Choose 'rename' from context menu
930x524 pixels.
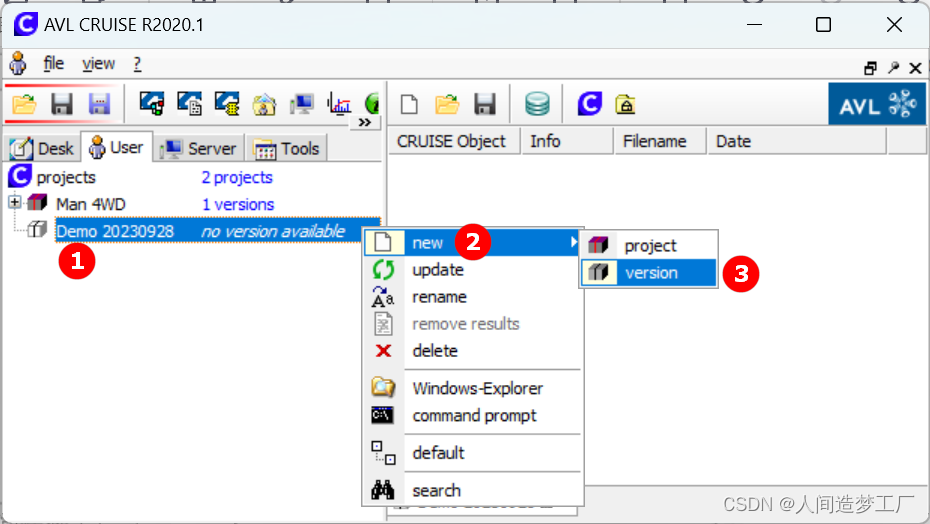pos(473,297)
